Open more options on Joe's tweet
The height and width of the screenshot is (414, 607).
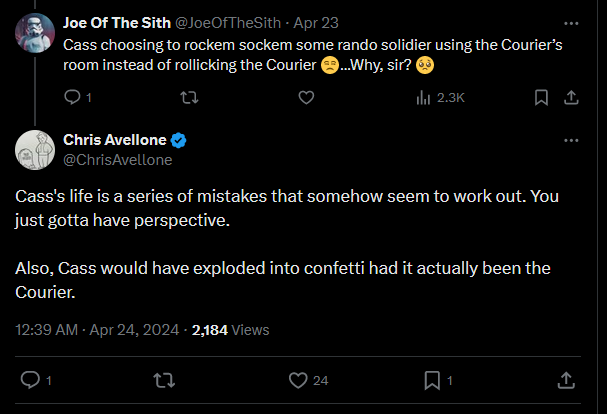(x=570, y=22)
